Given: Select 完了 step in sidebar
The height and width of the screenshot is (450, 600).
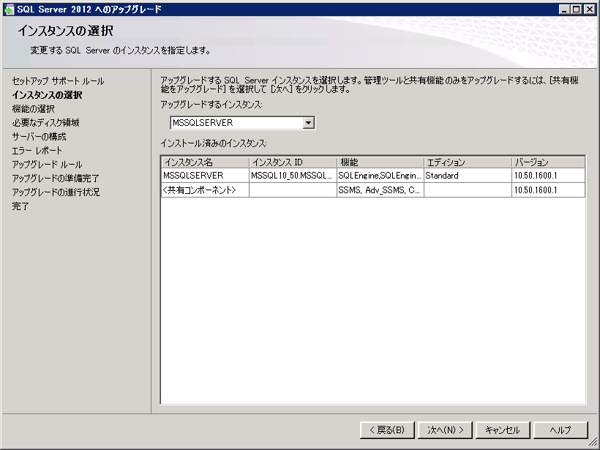Looking at the screenshot, I should (20, 206).
